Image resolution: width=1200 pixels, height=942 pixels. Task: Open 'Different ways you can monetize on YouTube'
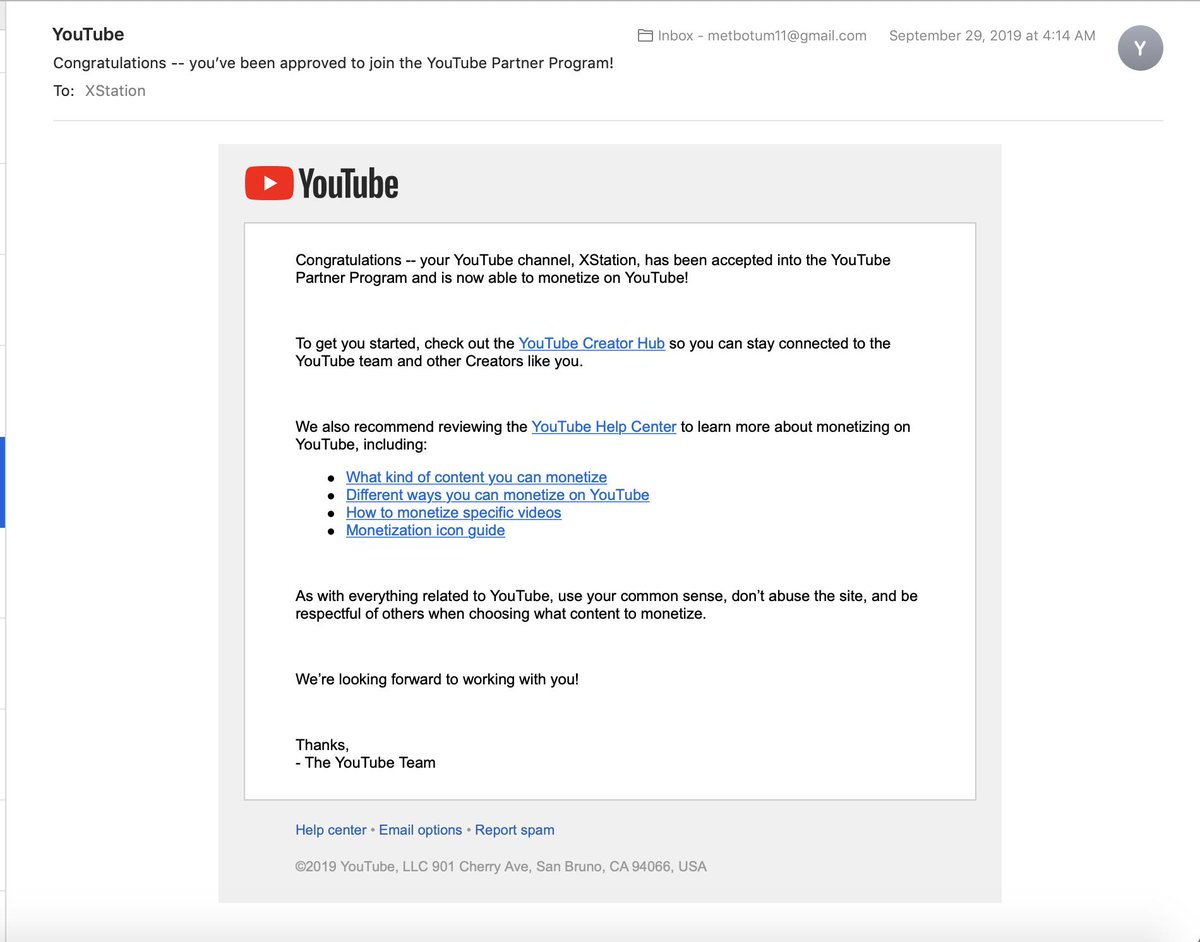[x=497, y=495]
